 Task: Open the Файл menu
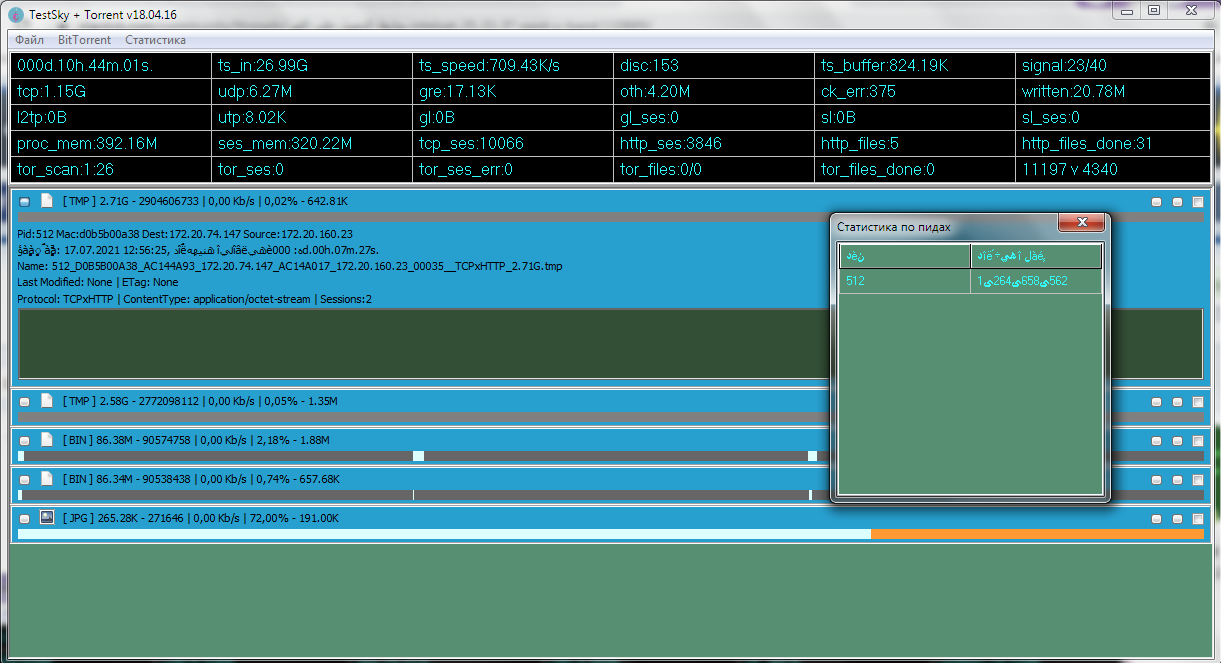pos(29,40)
